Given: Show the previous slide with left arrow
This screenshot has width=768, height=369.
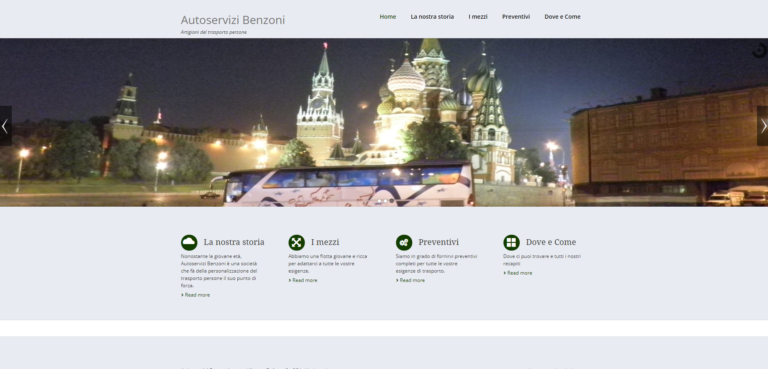Looking at the screenshot, I should click(x=5, y=126).
